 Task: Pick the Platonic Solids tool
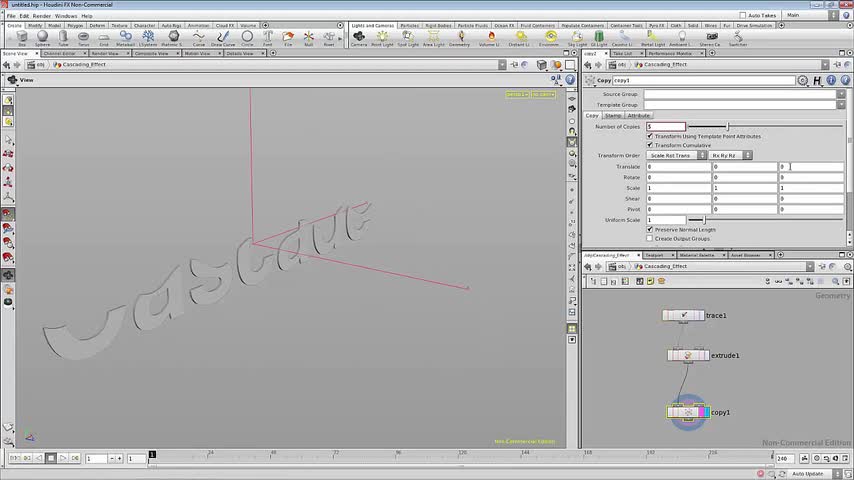coord(173,38)
